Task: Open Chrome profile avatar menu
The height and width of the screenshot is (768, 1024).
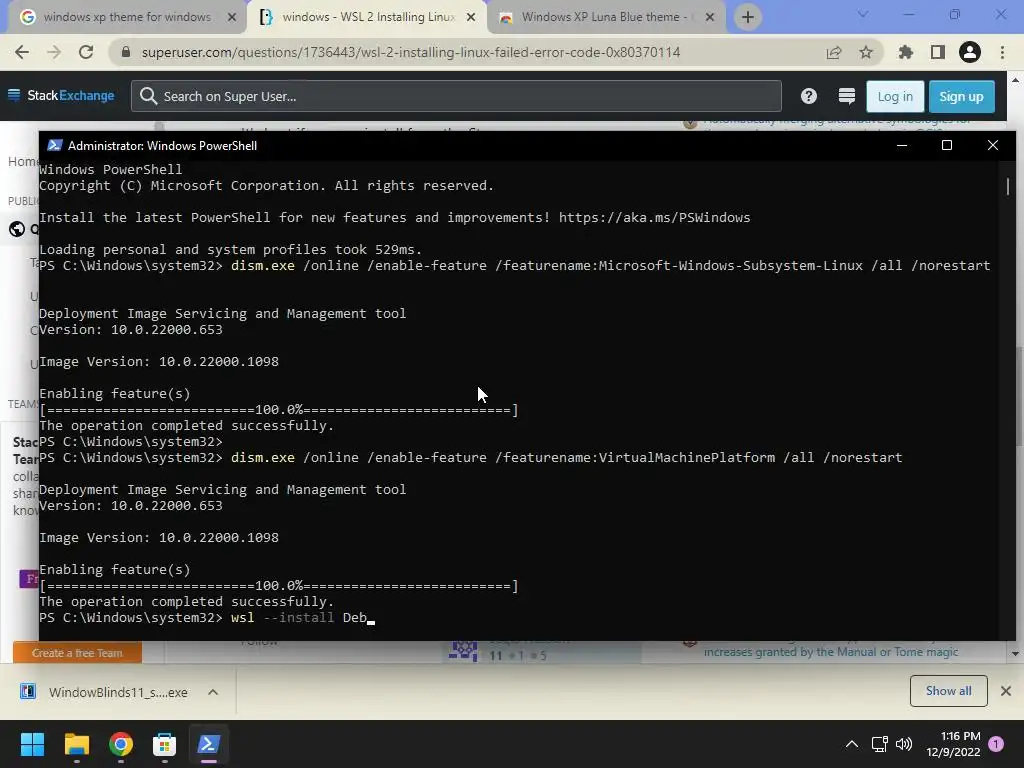Action: click(970, 52)
